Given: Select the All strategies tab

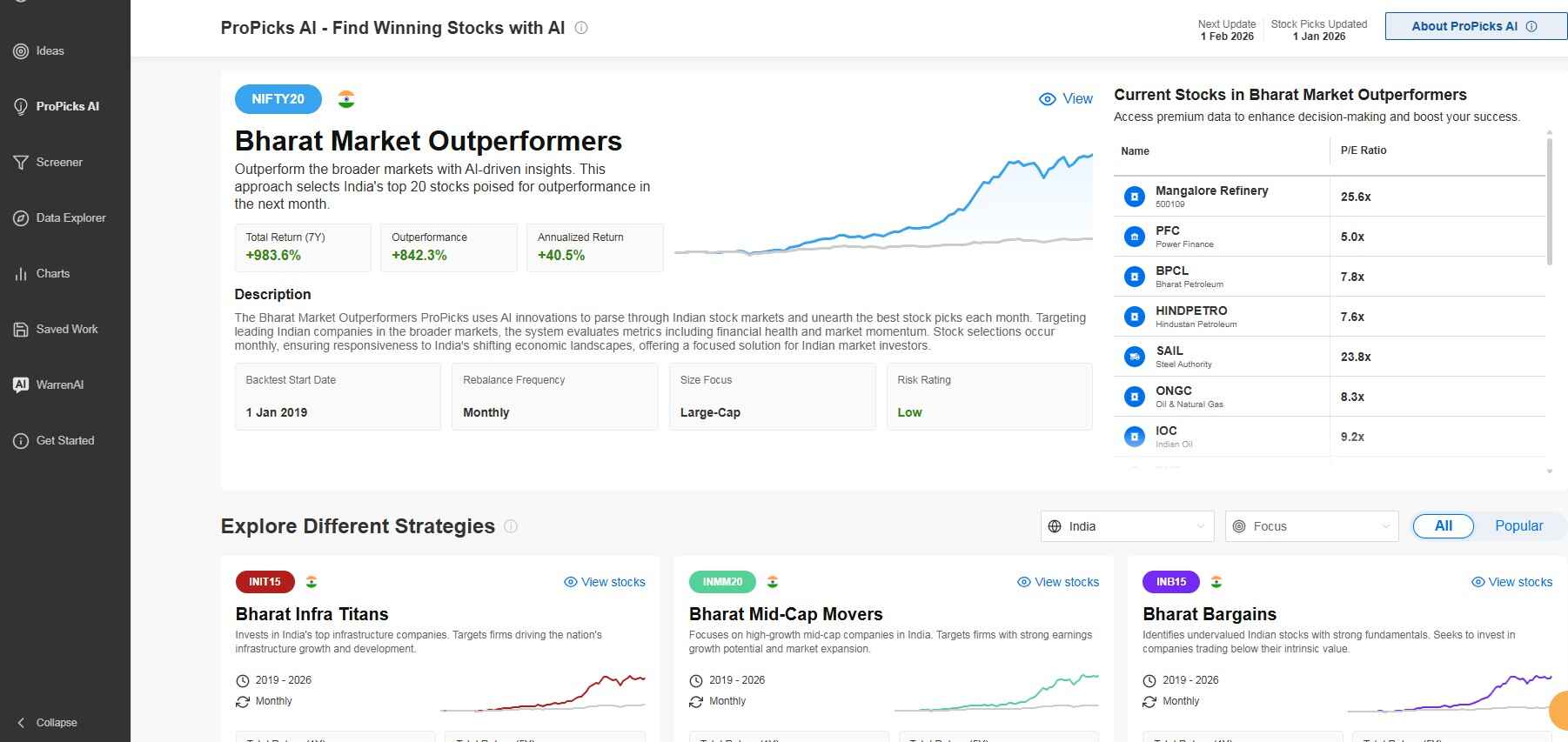Looking at the screenshot, I should [1442, 525].
